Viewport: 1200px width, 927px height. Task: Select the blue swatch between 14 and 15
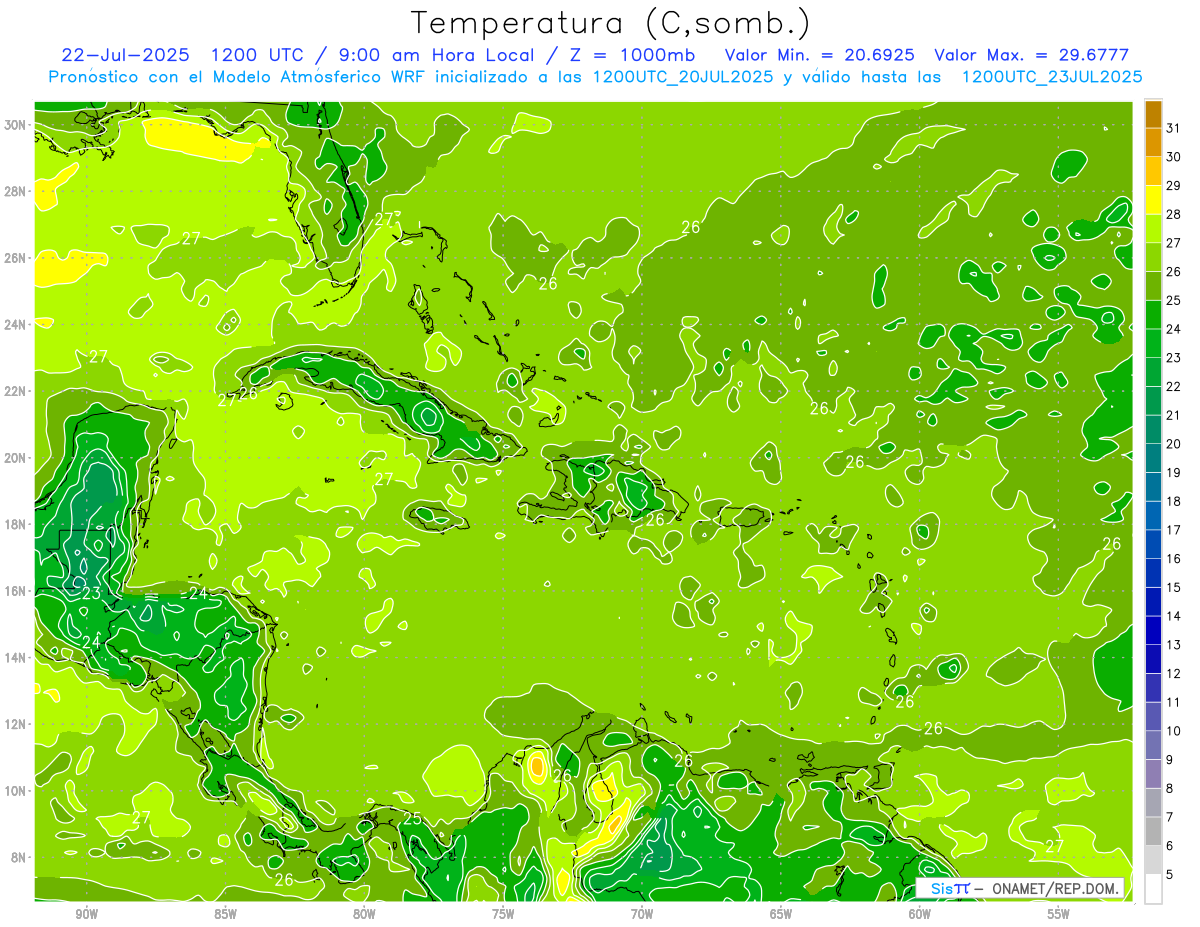click(x=1153, y=602)
